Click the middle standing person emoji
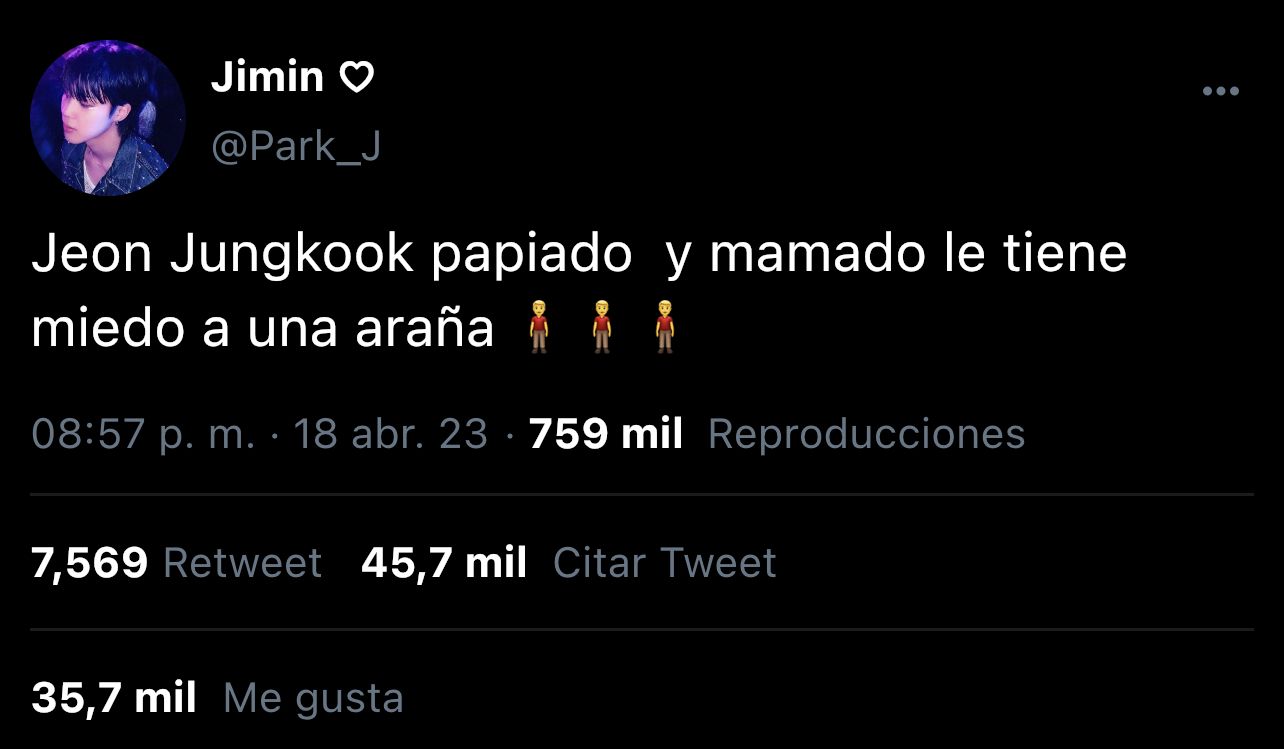 601,327
